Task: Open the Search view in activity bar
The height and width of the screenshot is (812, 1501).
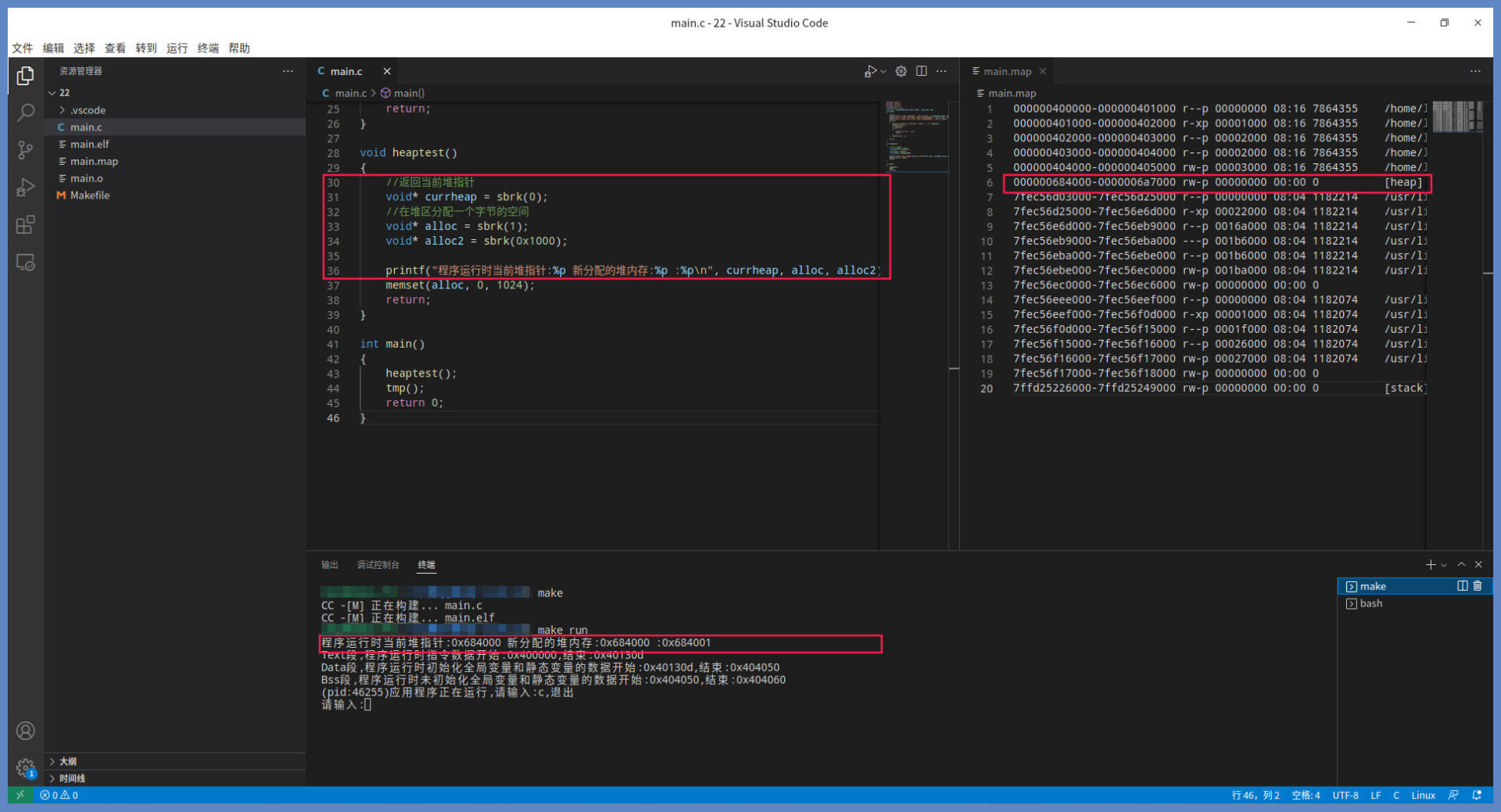Action: click(26, 113)
